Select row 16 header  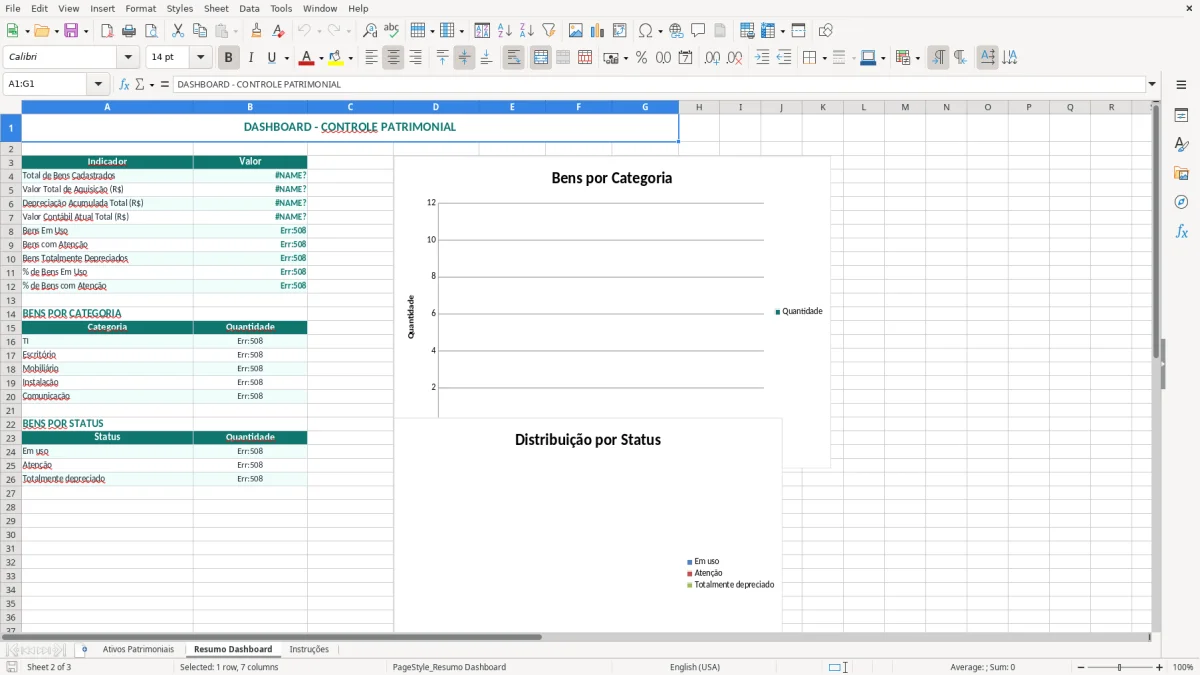click(11, 341)
